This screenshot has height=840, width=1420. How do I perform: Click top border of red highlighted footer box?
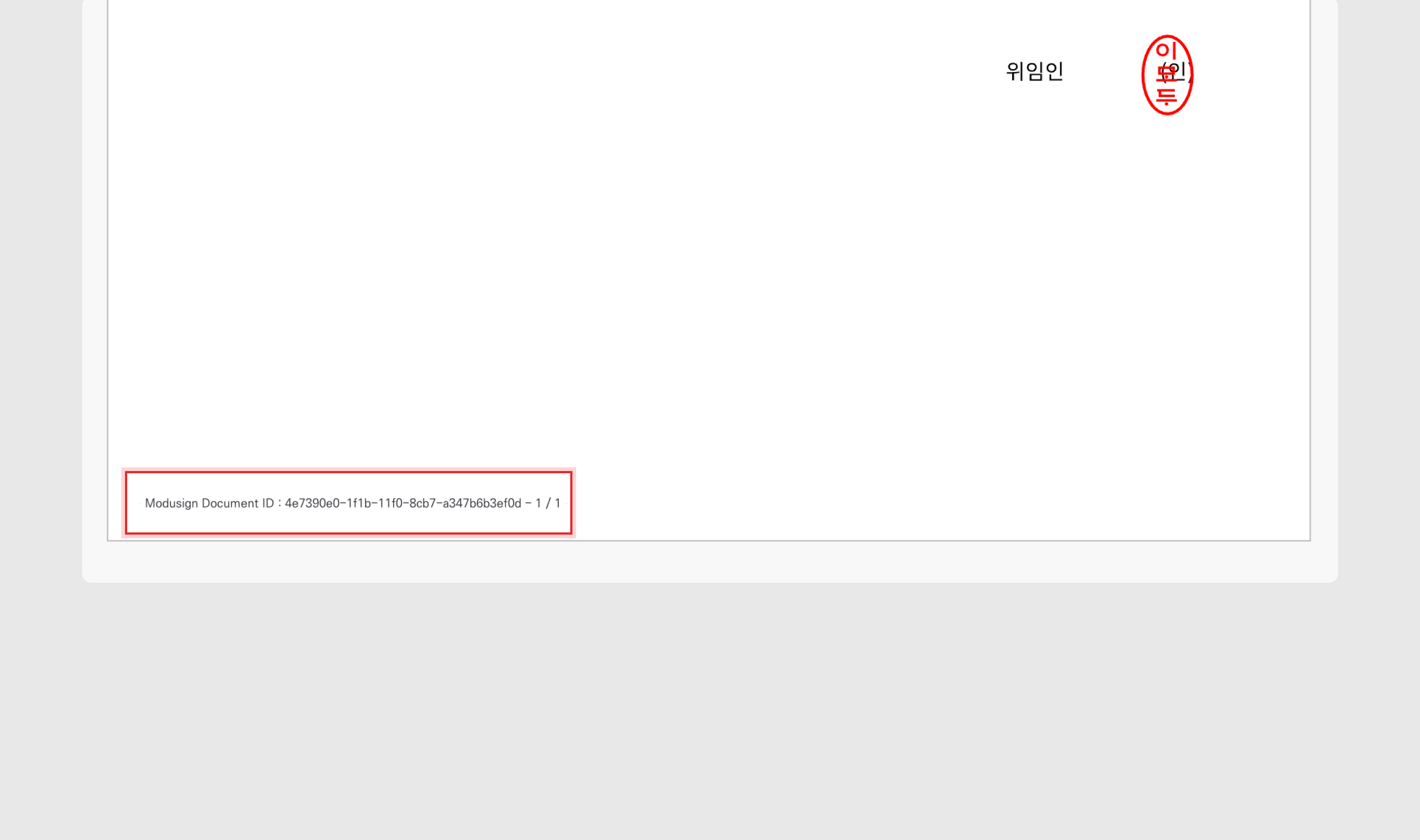click(348, 472)
